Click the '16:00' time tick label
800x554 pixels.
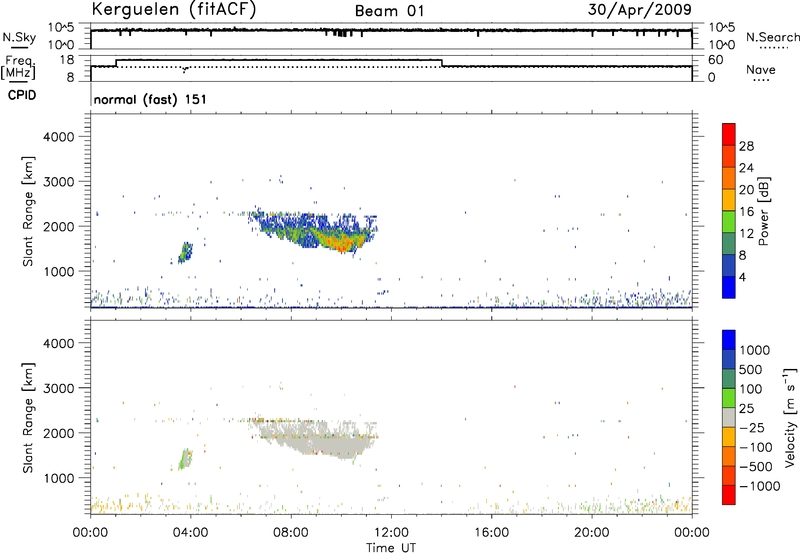pos(491,533)
